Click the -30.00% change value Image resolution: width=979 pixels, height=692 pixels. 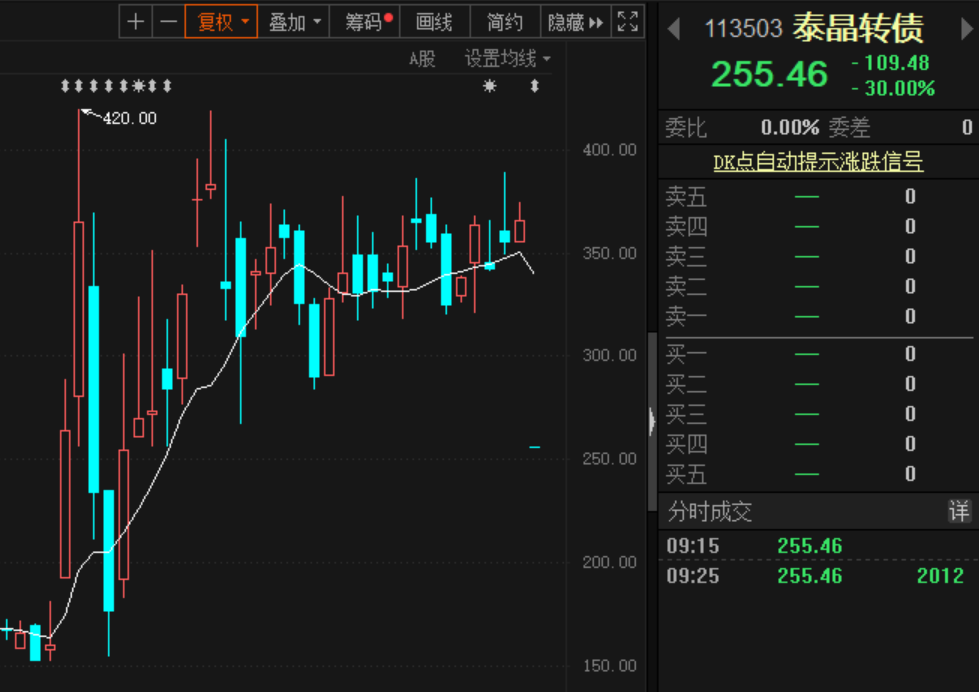[x=894, y=89]
